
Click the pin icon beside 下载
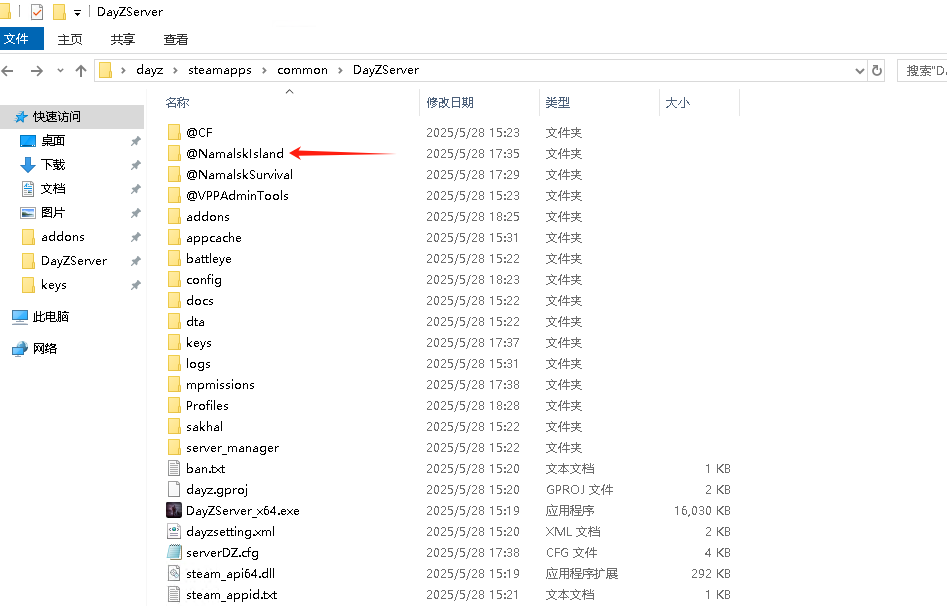pos(136,165)
